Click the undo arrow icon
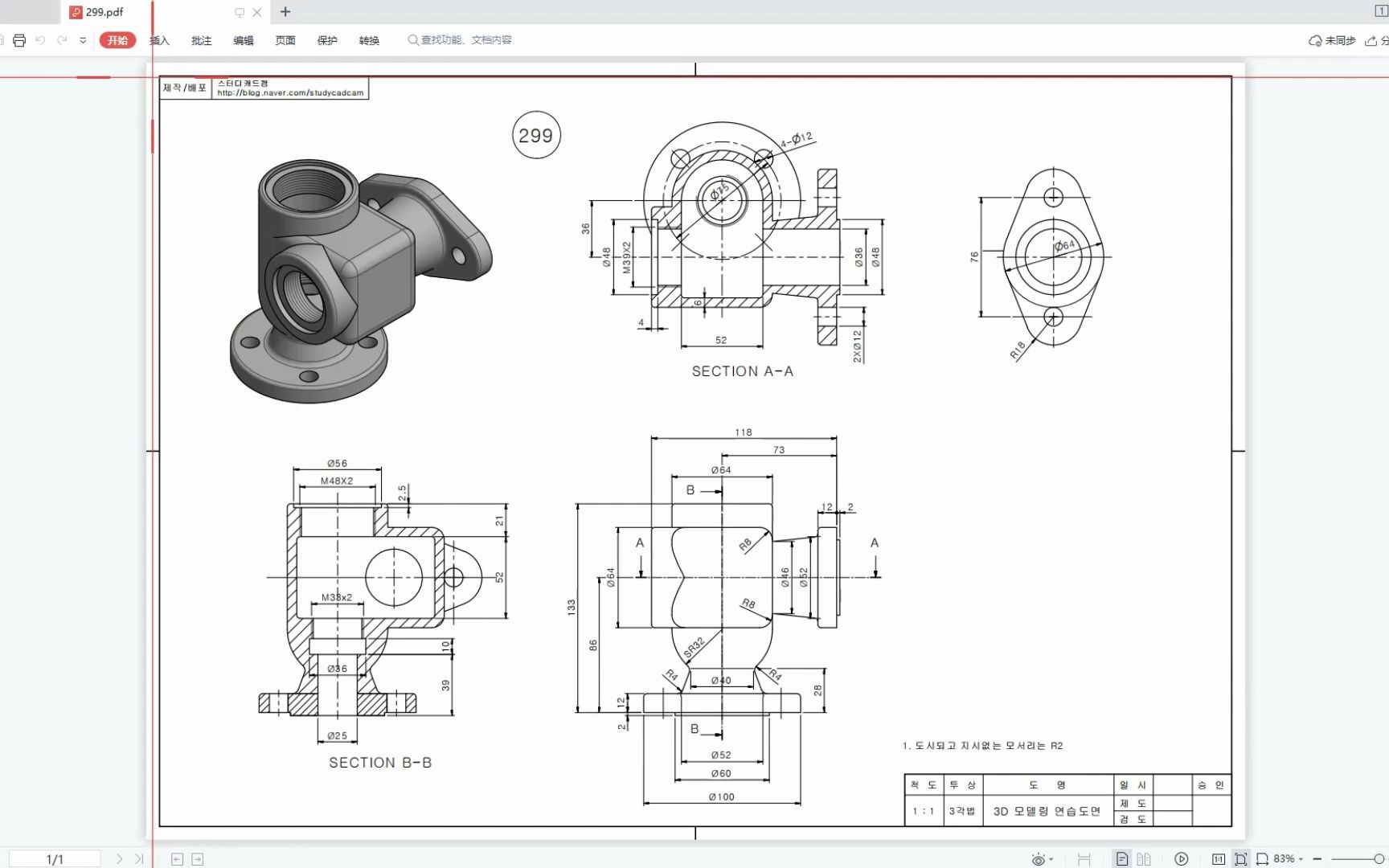Screen dimensions: 1389x868 click(x=40, y=39)
